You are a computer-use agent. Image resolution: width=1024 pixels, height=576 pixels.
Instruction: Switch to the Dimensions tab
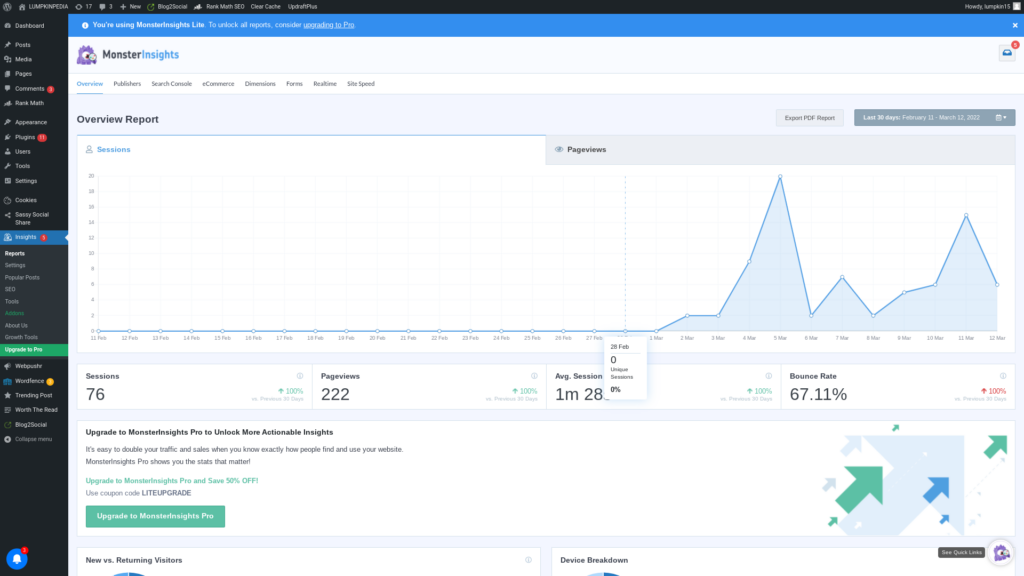click(x=260, y=84)
